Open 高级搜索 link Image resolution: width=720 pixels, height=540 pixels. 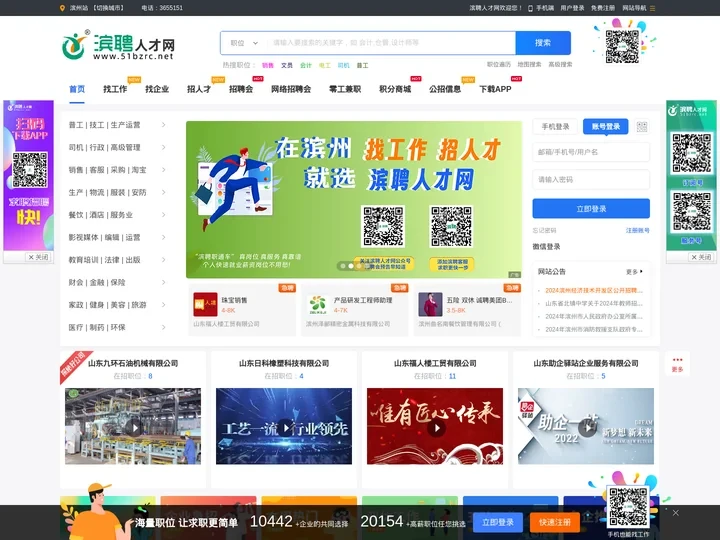click(x=560, y=64)
